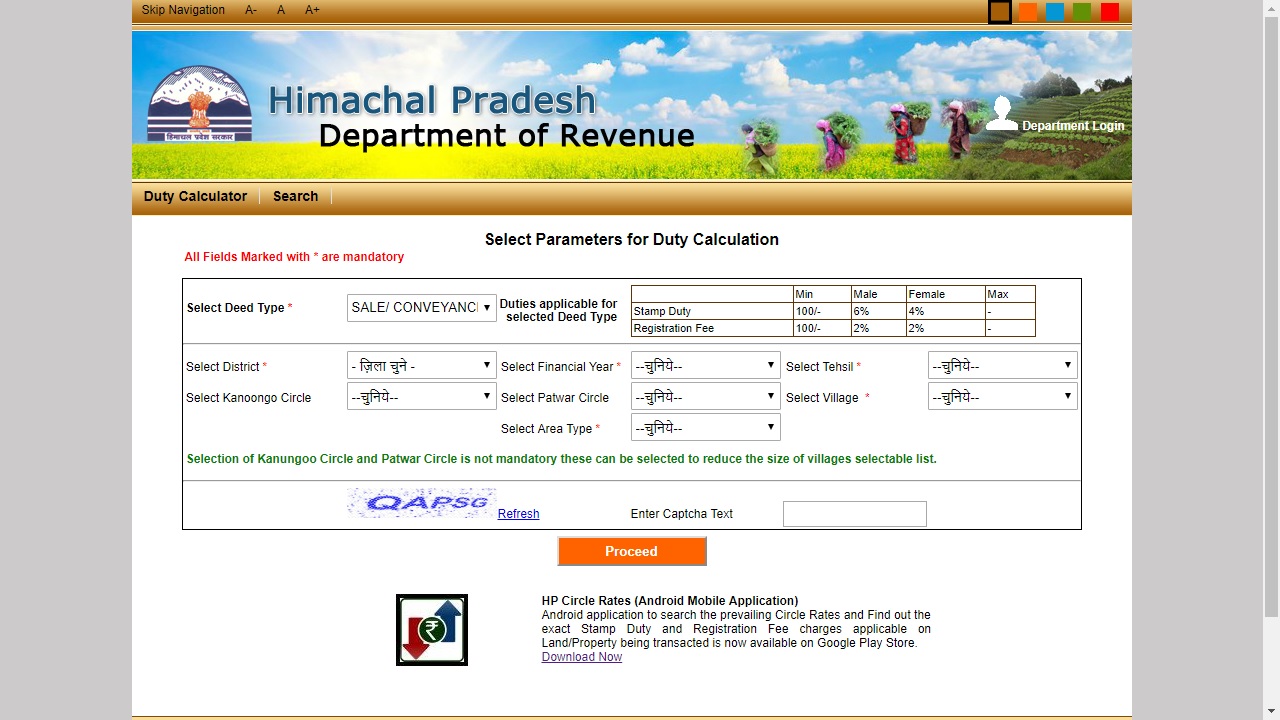Decrease font size using the A- icon
Viewport: 1280px width, 720px height.
(x=250, y=10)
